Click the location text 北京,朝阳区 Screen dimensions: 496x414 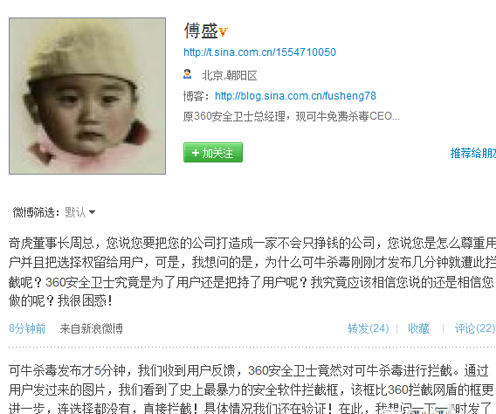230,76
